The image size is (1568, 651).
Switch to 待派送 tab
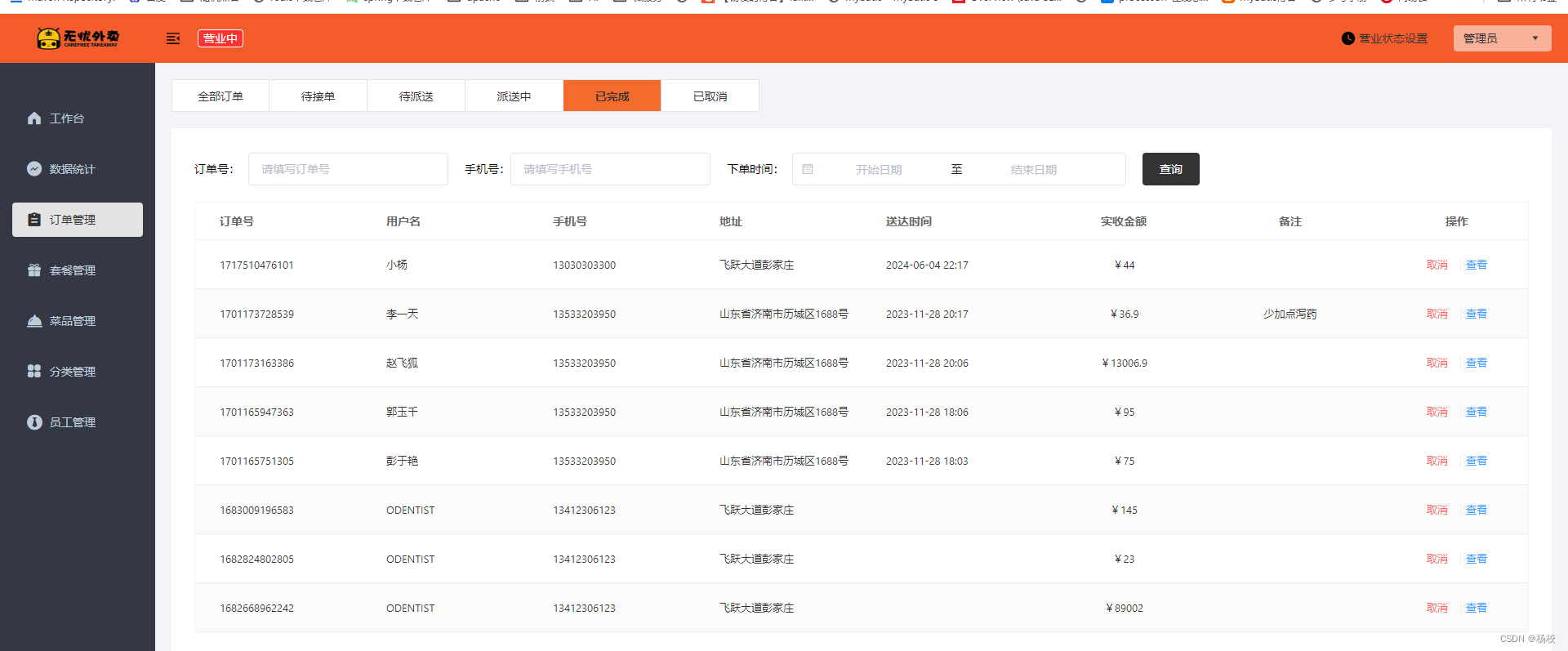(416, 96)
